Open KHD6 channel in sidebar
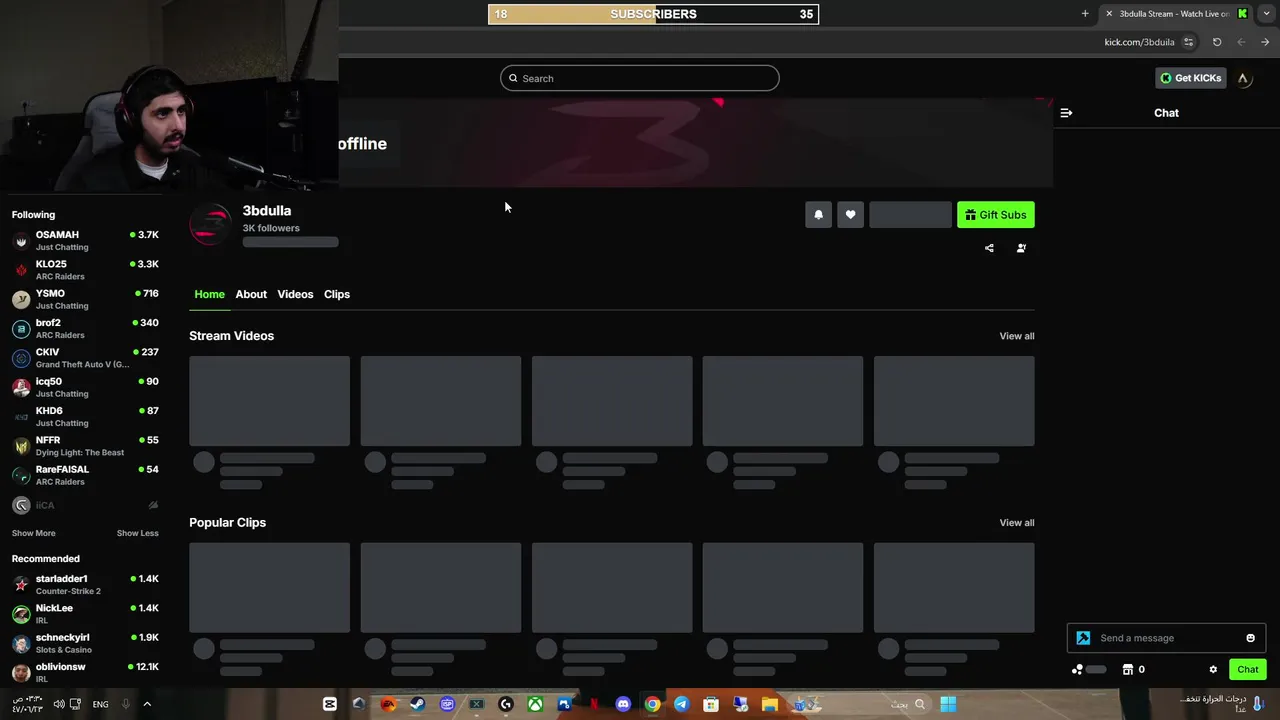The height and width of the screenshot is (720, 1280). (85, 417)
